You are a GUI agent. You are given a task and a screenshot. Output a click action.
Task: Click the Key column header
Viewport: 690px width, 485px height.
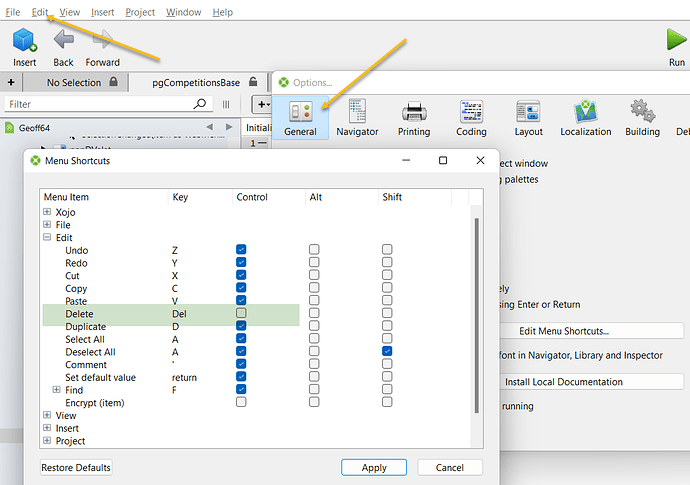(x=200, y=197)
